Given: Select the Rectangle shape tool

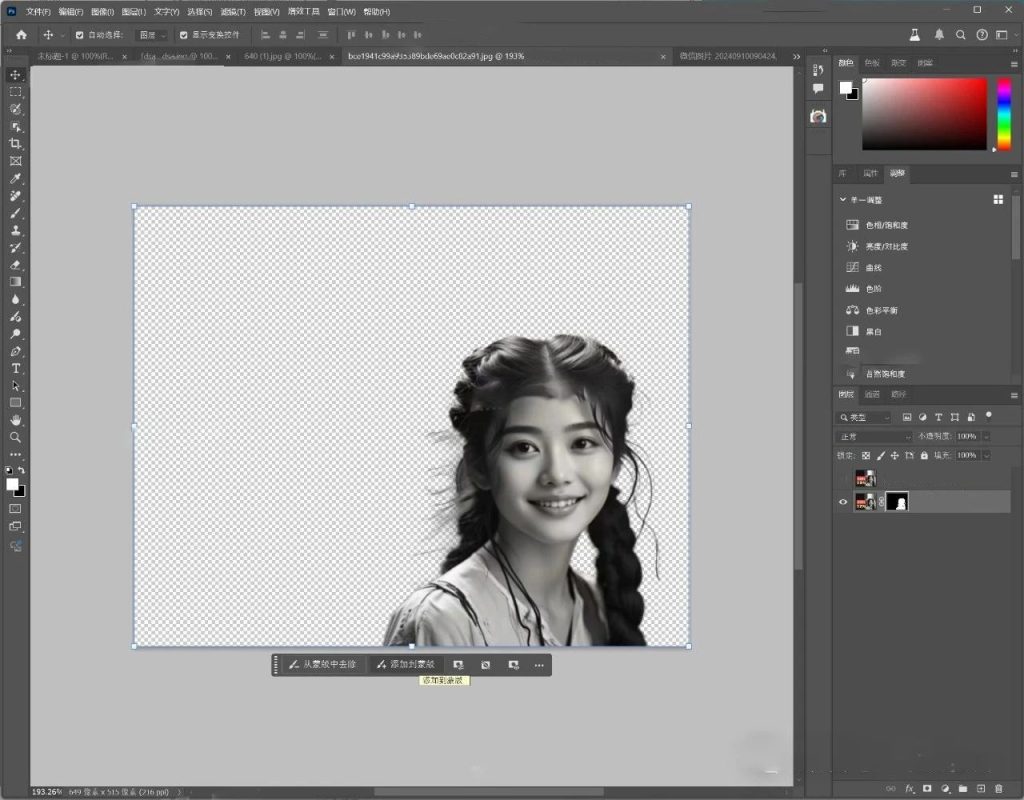Looking at the screenshot, I should (16, 403).
